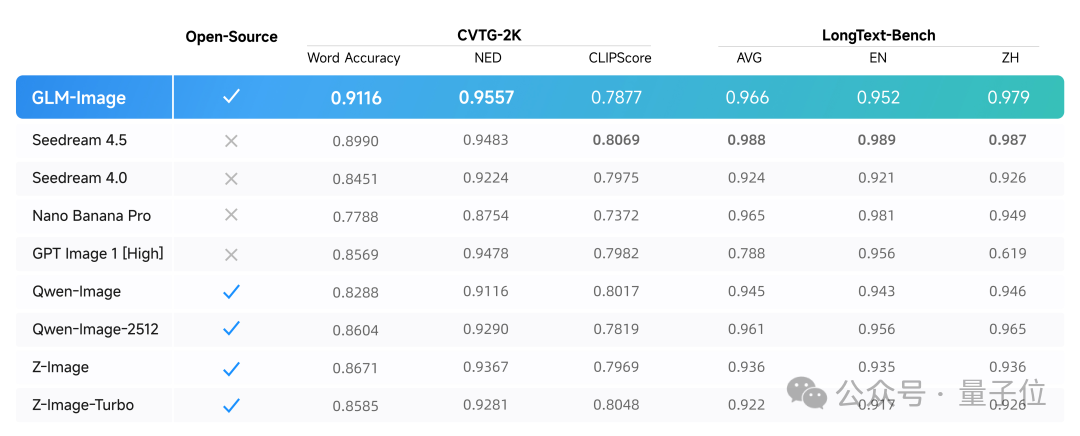The image size is (1080, 436).
Task: Click Qwen-Image CLIPScore value 0.8017
Action: point(616,291)
